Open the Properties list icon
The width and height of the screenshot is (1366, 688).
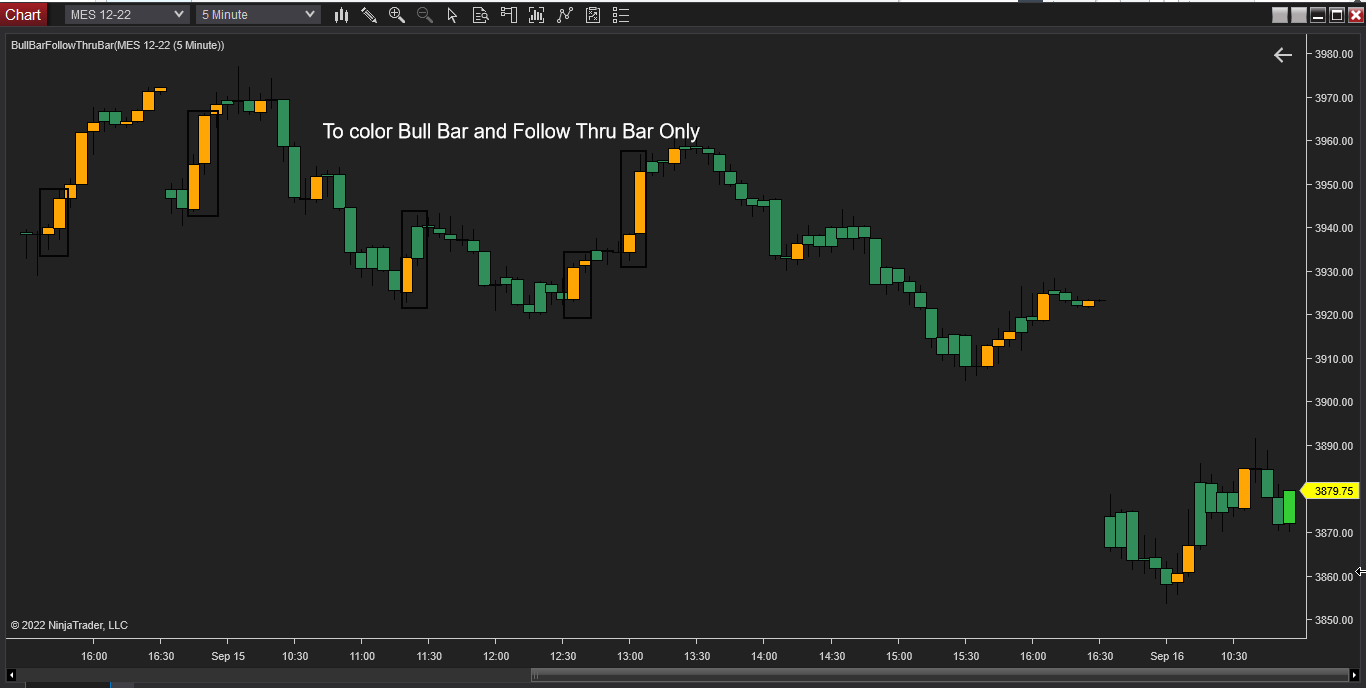coord(621,15)
